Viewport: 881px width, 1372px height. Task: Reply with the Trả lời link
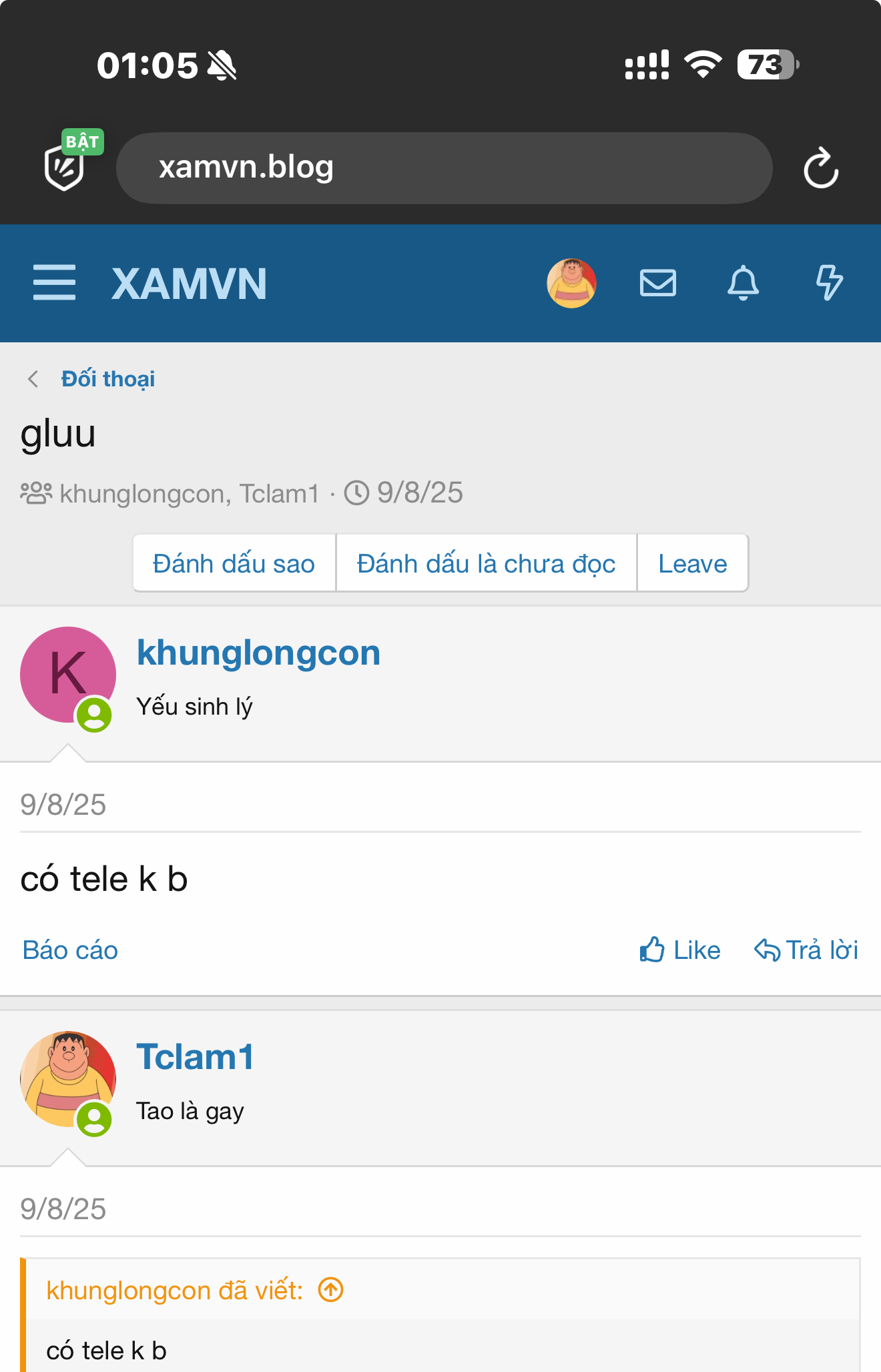(806, 950)
